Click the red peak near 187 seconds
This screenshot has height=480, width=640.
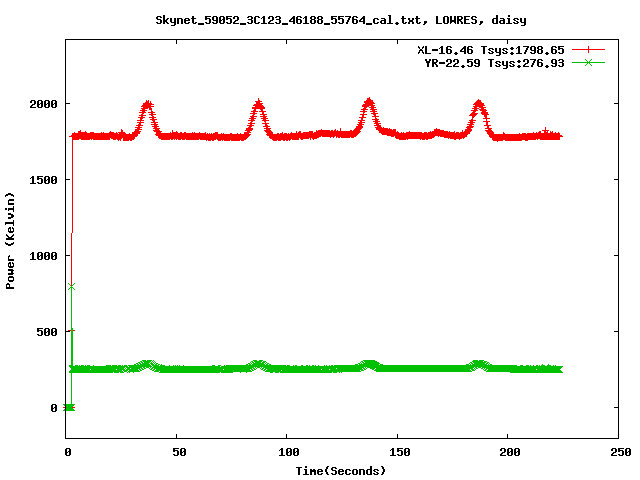[479, 104]
